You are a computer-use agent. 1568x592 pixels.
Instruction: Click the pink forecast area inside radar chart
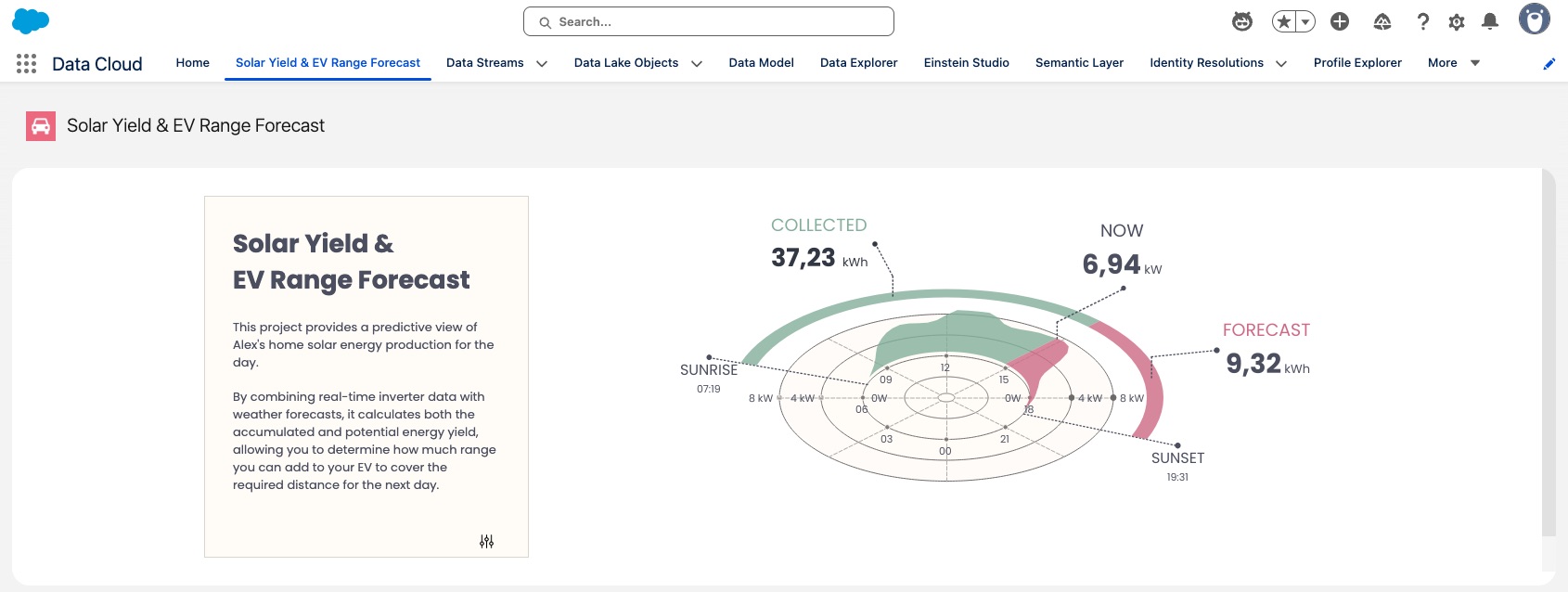click(x=1041, y=367)
